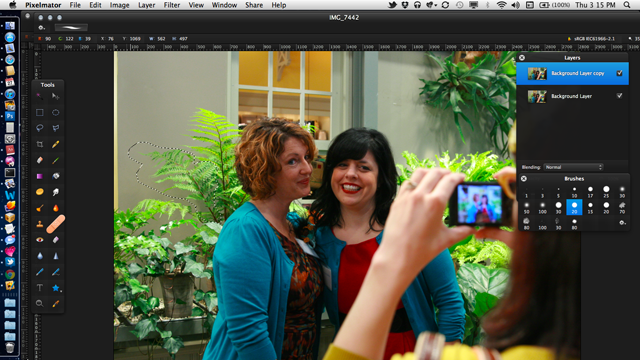Select the Zoom magnifier tool
Image resolution: width=640 pixels, height=360 pixels.
[x=40, y=304]
